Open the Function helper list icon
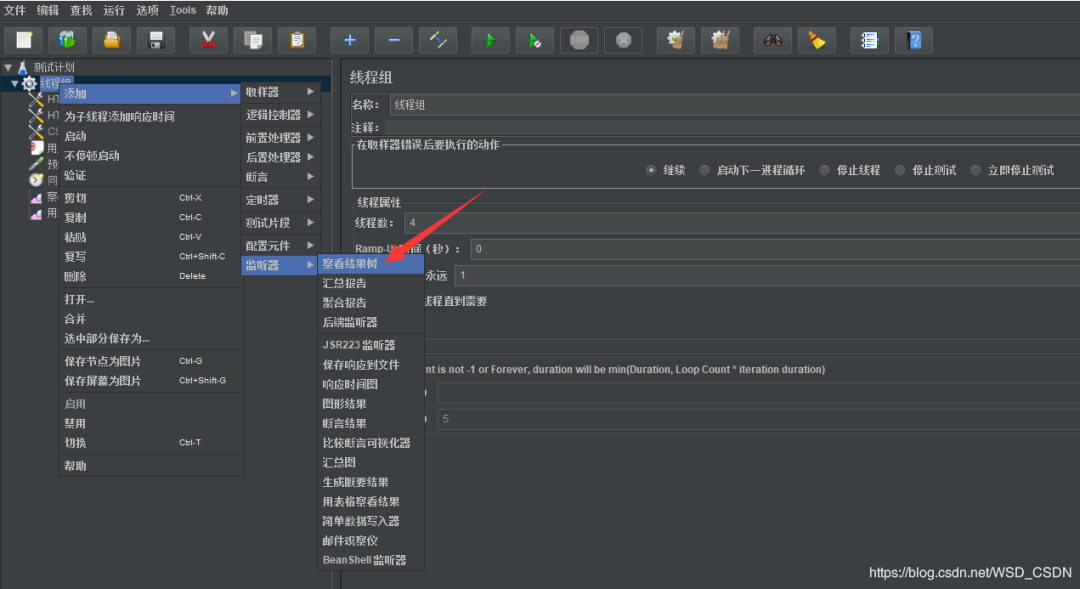This screenshot has height=589, width=1080. [x=869, y=41]
